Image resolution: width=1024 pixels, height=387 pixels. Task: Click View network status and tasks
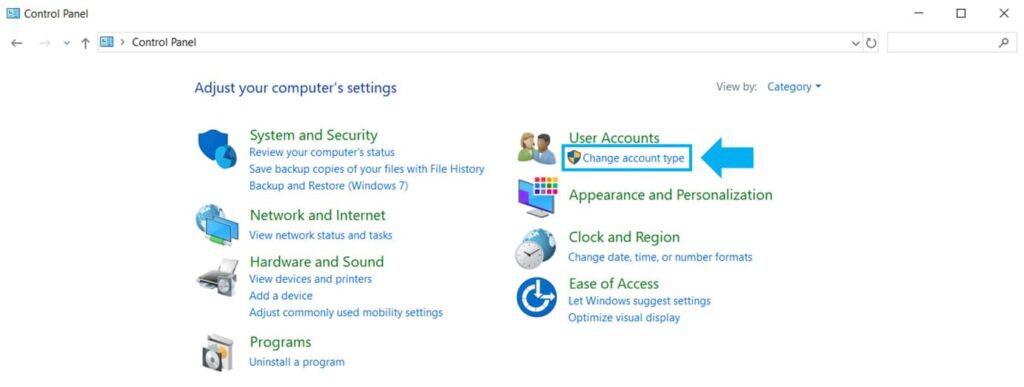coord(321,235)
